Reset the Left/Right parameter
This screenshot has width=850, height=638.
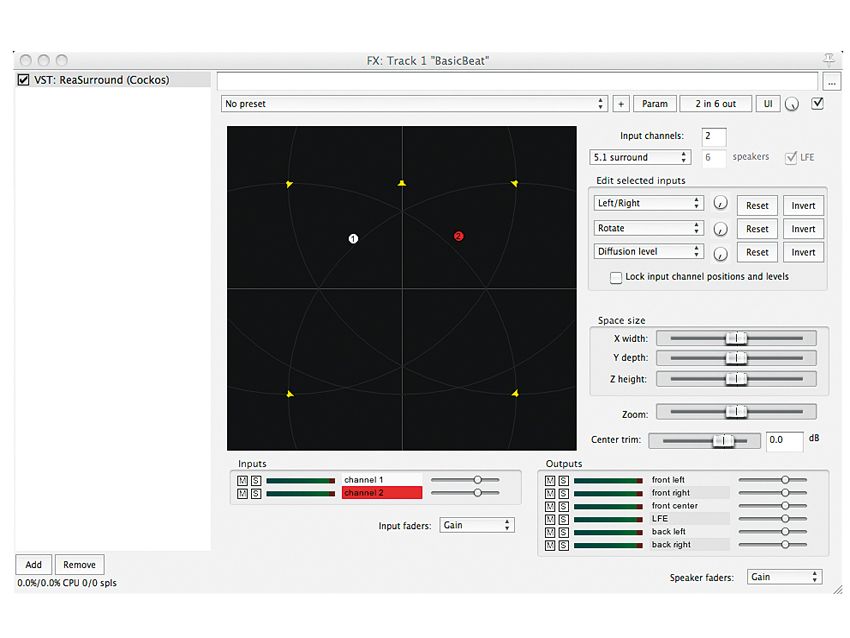757,205
